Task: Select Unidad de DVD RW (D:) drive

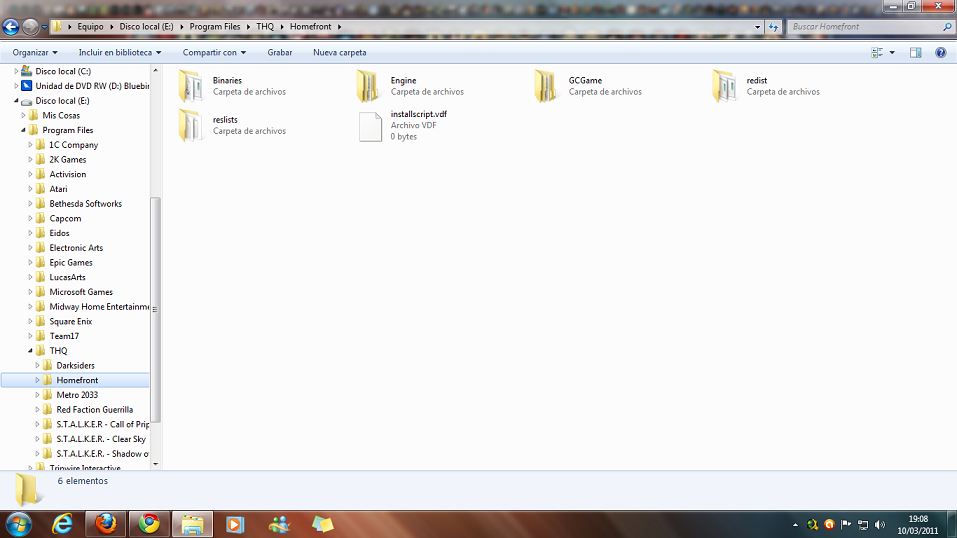Action: click(92, 86)
